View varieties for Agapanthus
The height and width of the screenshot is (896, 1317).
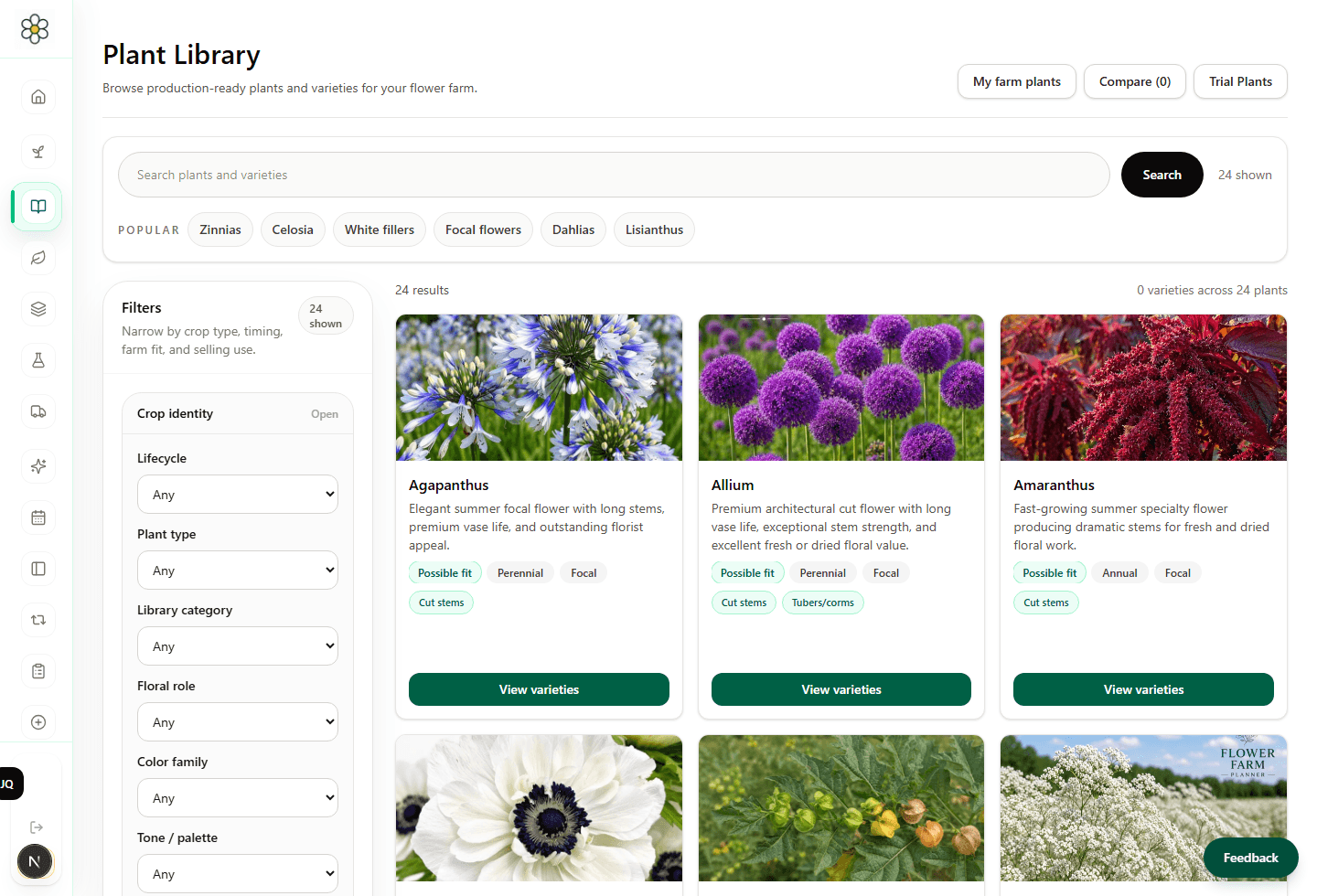coord(539,689)
